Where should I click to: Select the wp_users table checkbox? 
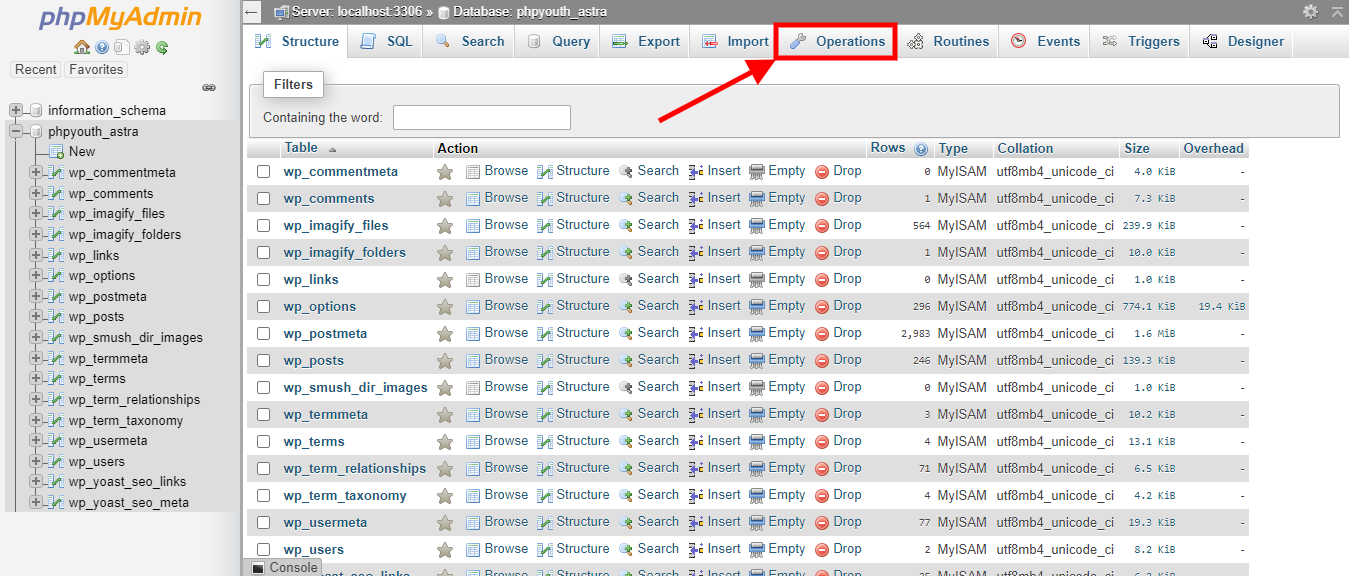point(264,550)
